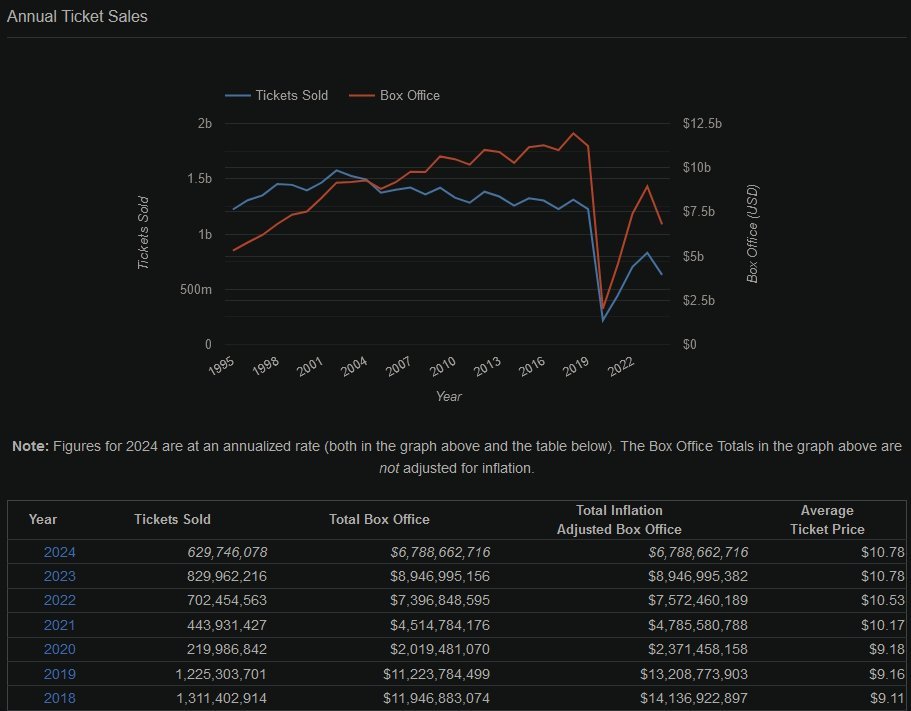Click Total Inflation Adjusted Box Office header
911x711 pixels.
tap(619, 520)
